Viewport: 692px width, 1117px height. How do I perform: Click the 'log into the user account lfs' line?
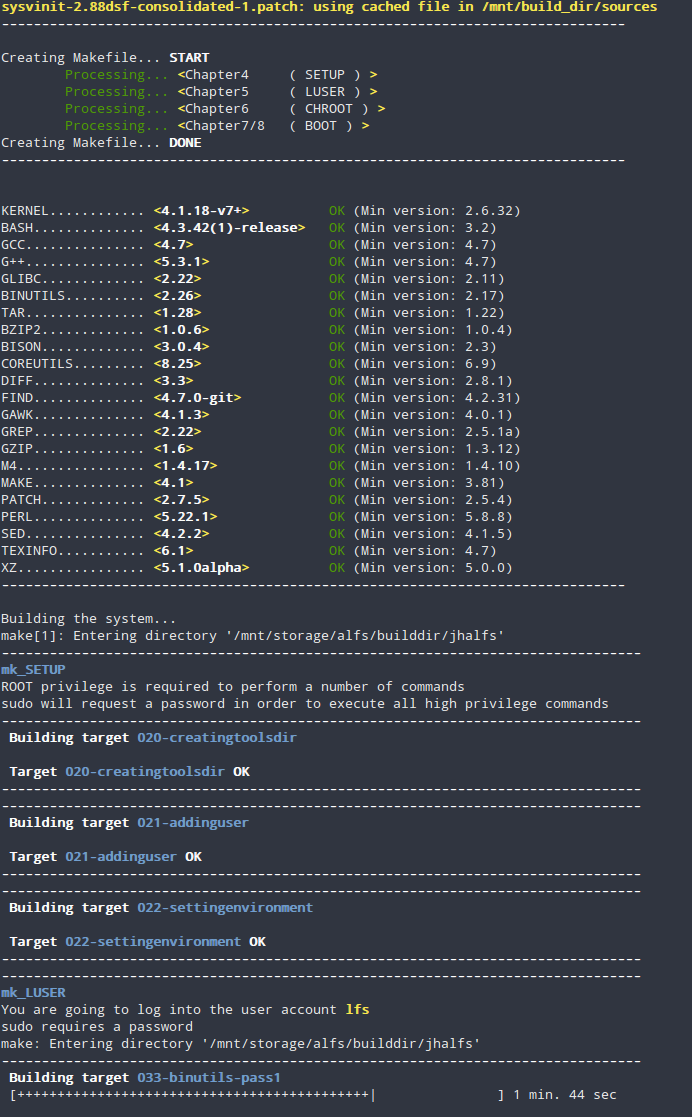(185, 1010)
